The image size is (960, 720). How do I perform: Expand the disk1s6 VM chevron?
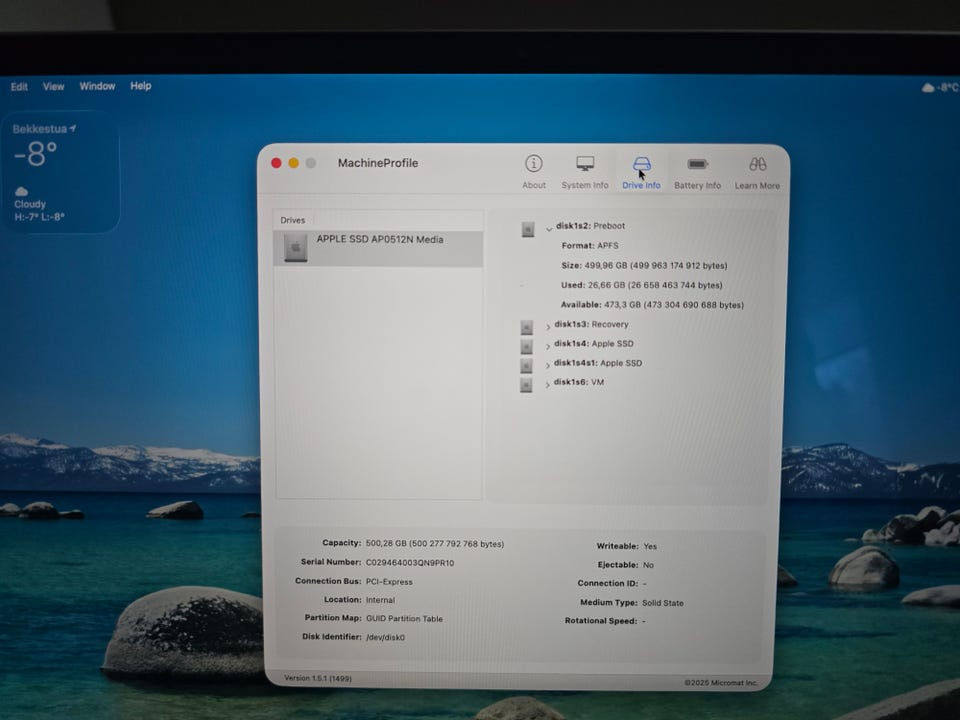(548, 385)
